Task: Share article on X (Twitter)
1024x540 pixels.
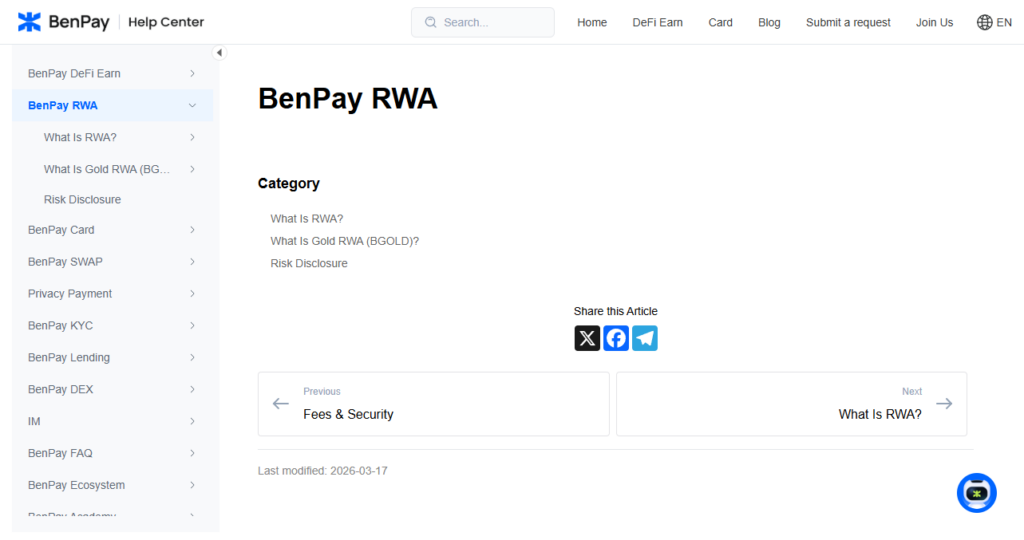Action: click(x=587, y=338)
